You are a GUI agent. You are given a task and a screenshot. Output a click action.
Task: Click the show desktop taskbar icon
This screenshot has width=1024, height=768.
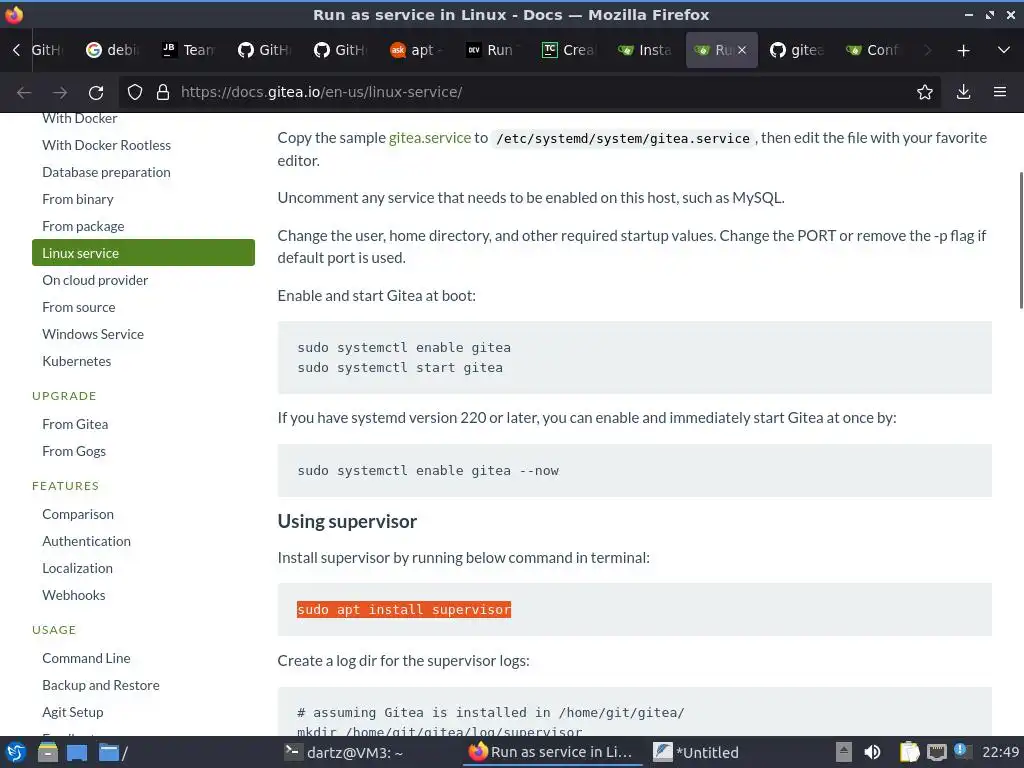pyautogui.click(x=77, y=752)
